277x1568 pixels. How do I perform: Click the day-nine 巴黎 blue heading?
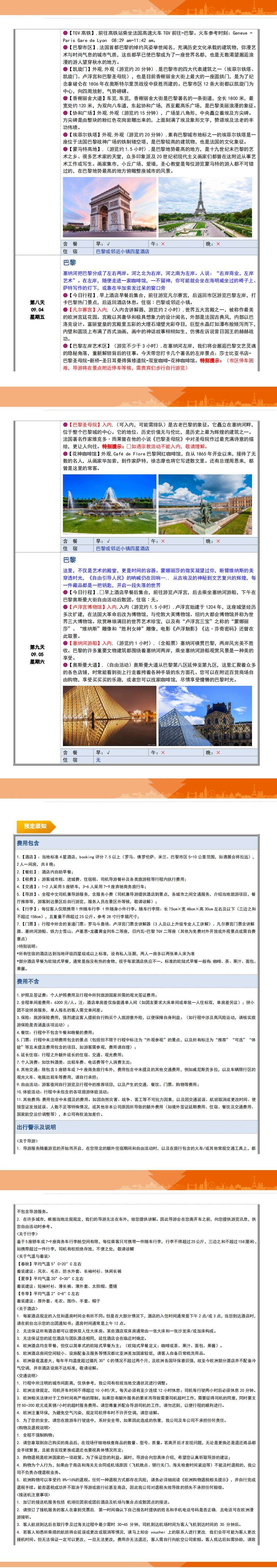[70, 560]
